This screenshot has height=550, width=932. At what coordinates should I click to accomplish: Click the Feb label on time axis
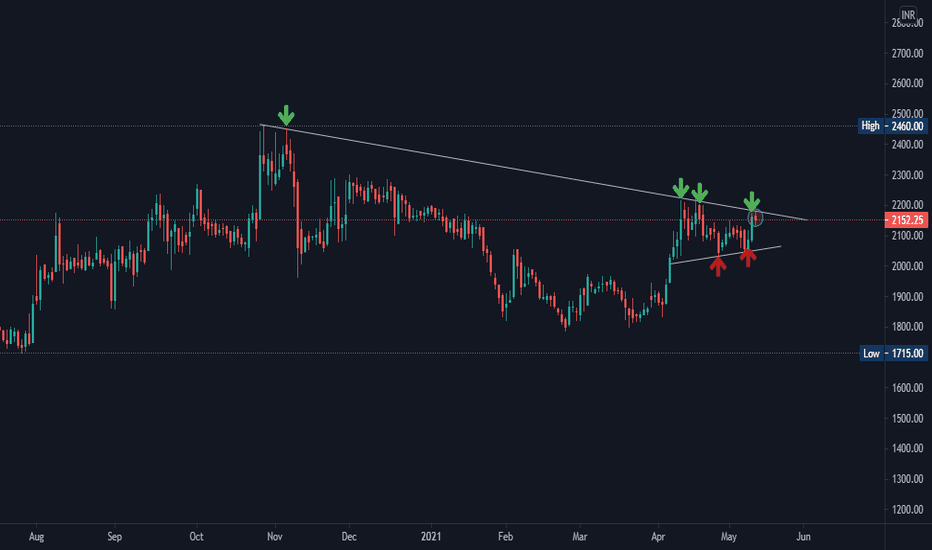pyautogui.click(x=505, y=536)
